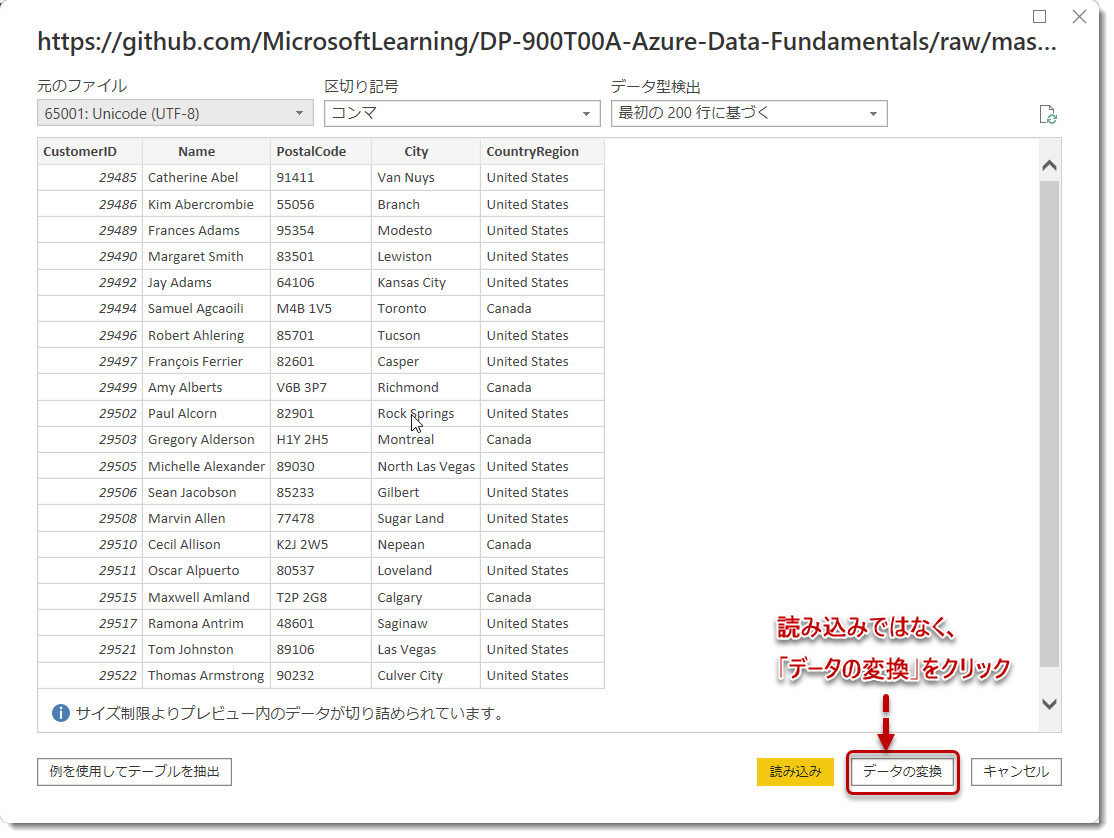Click the size limit truncation message

pos(290,713)
